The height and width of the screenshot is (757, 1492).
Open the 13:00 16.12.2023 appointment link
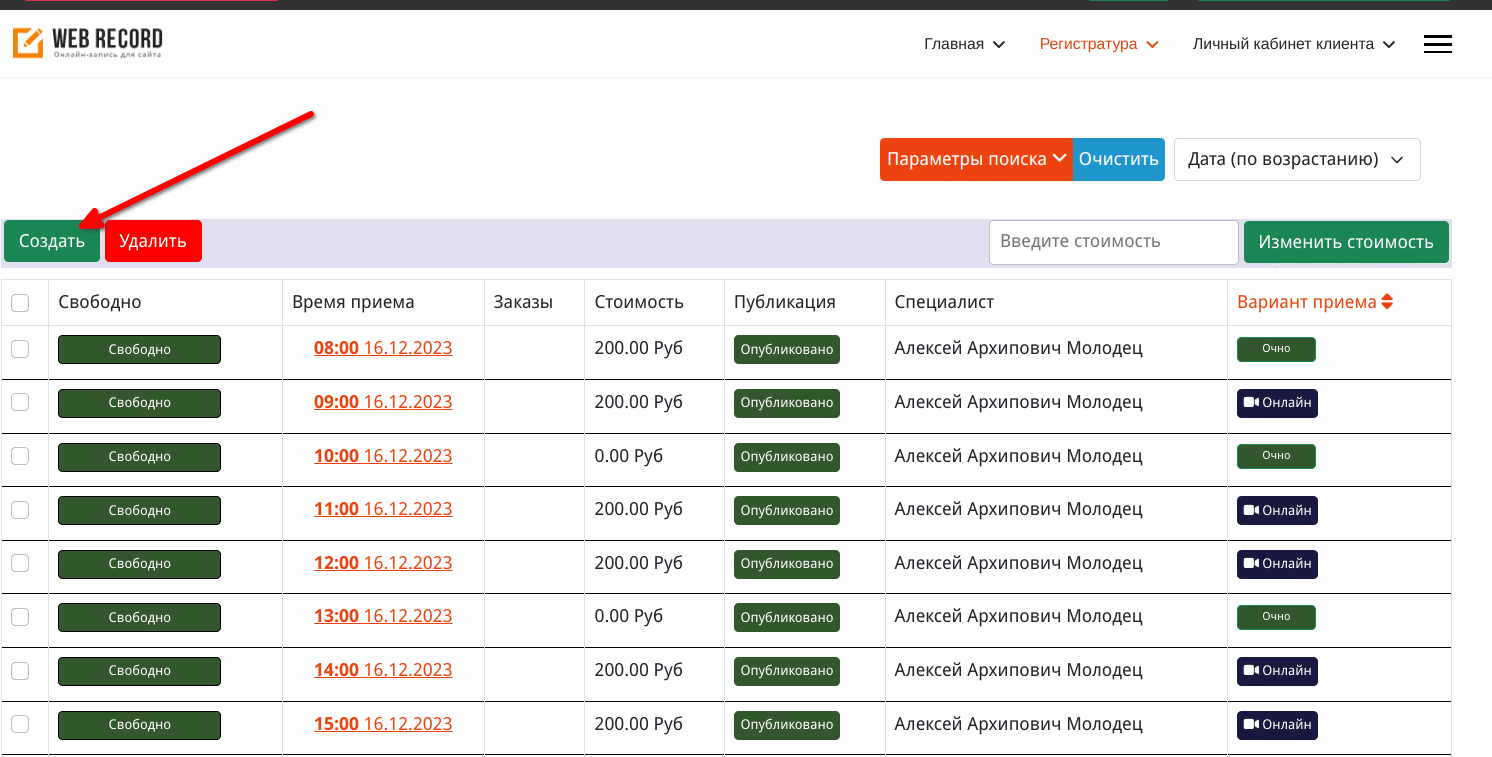[382, 616]
